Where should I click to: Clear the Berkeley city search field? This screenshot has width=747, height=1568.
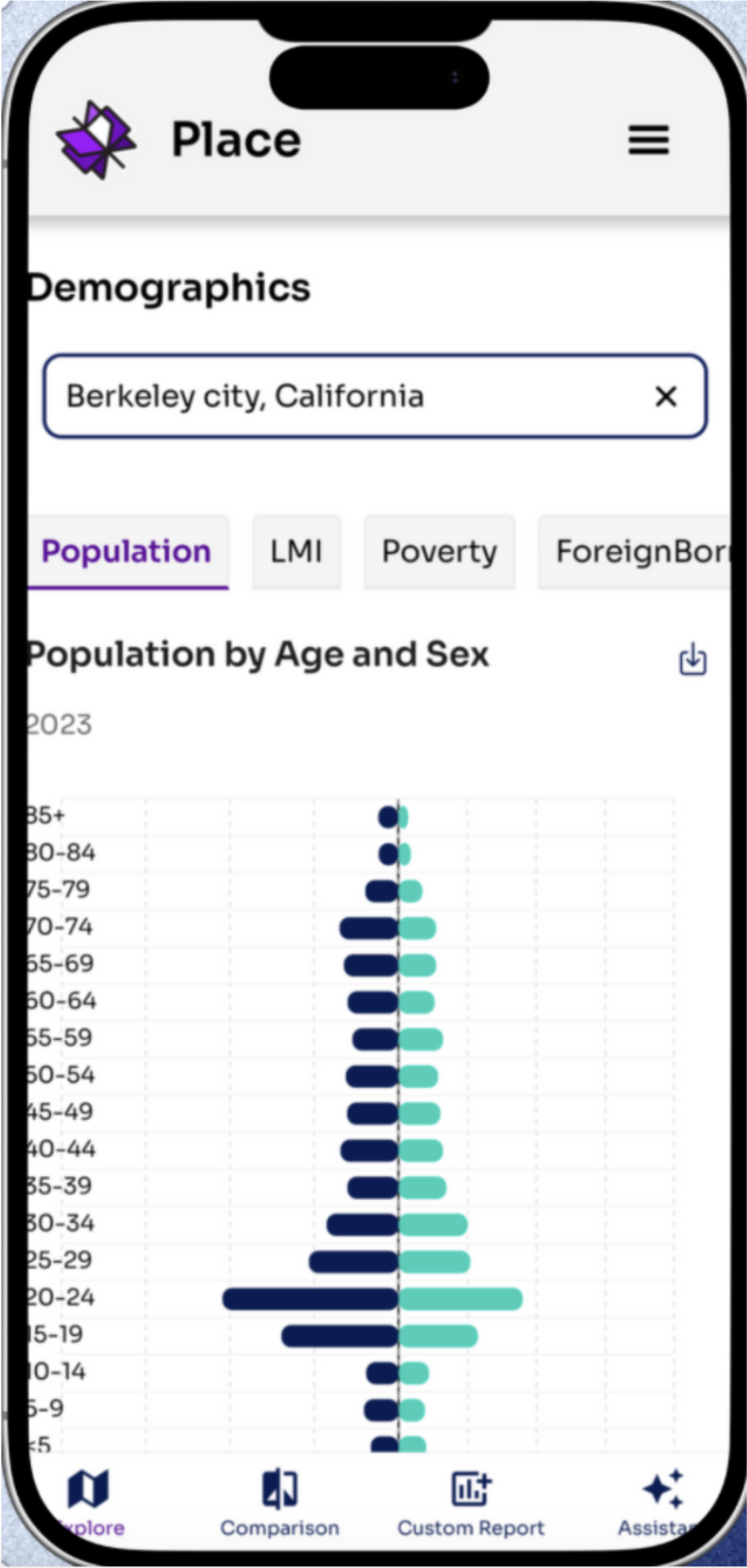click(665, 397)
